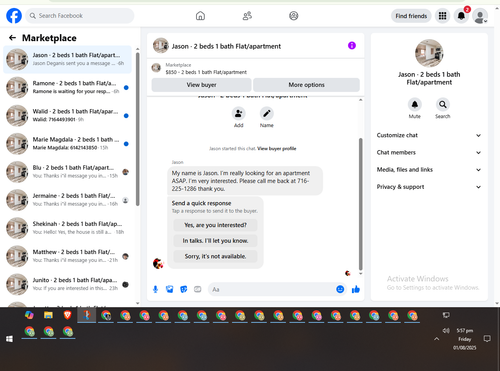
Task: Choose a sticker icon
Action: [x=184, y=289]
